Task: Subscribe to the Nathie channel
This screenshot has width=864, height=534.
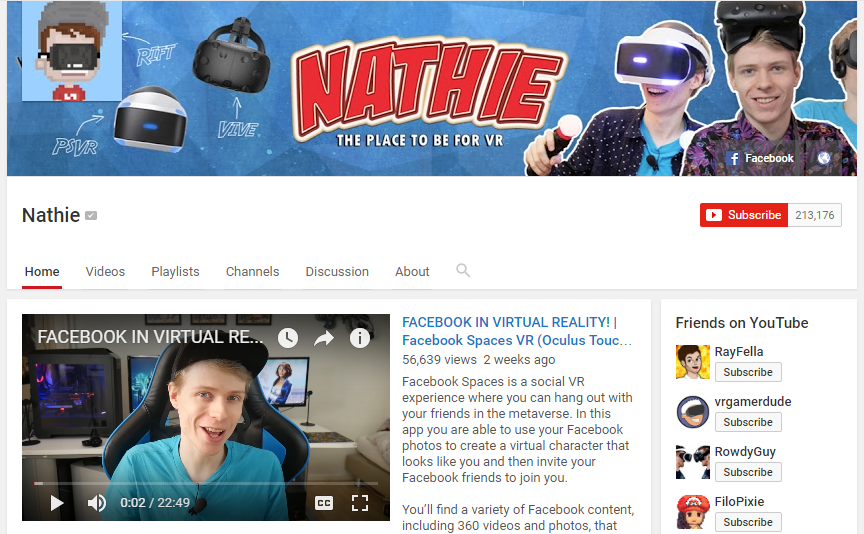Action: point(744,215)
